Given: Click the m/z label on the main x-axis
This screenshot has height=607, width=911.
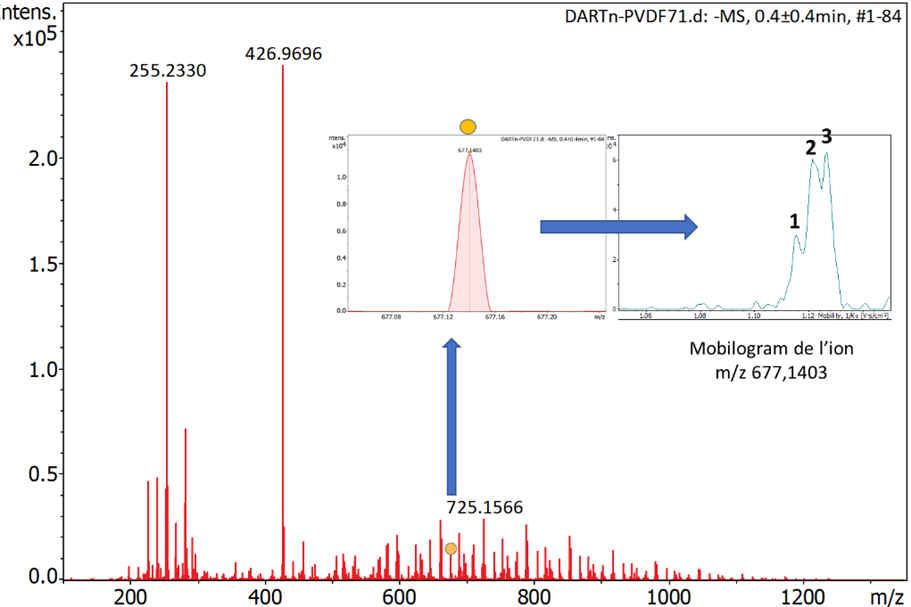Looking at the screenshot, I should coord(884,597).
